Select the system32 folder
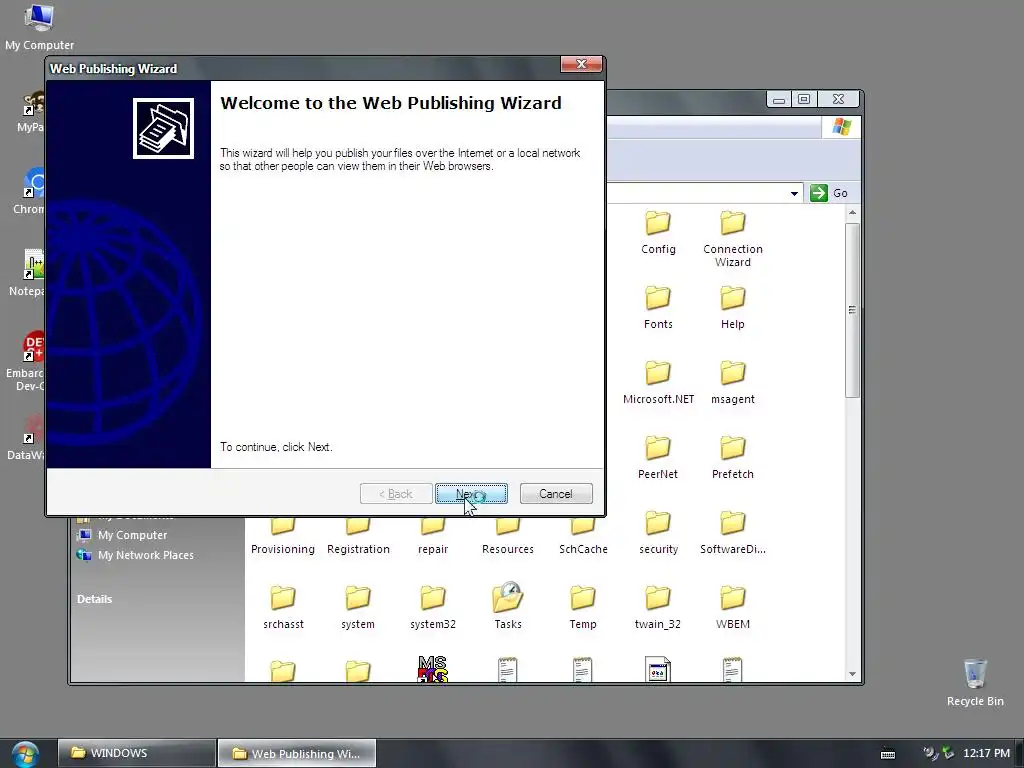Screen dimensions: 1024x768 [x=432, y=608]
